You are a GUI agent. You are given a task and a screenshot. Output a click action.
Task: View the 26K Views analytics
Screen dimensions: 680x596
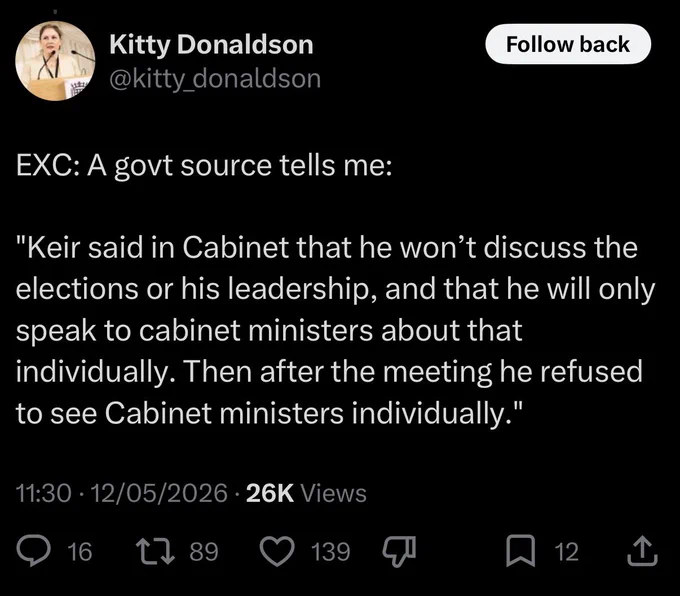306,494
